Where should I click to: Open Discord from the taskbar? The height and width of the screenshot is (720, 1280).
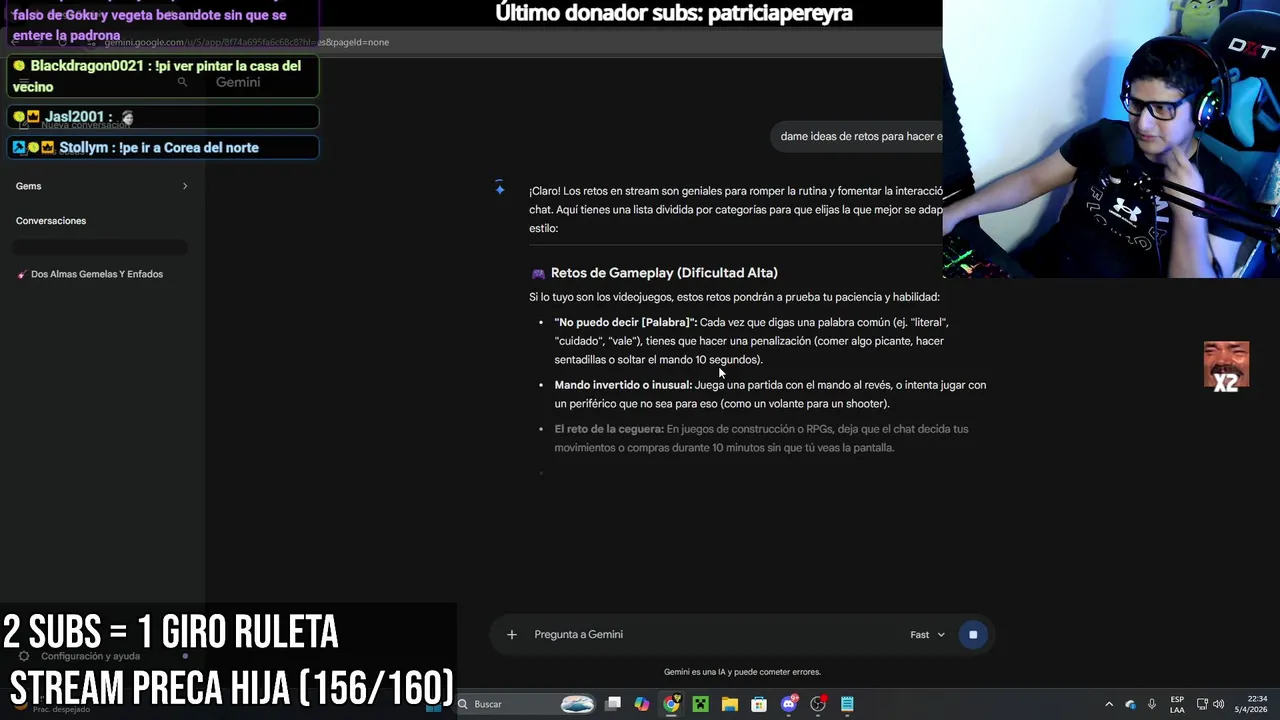789,704
